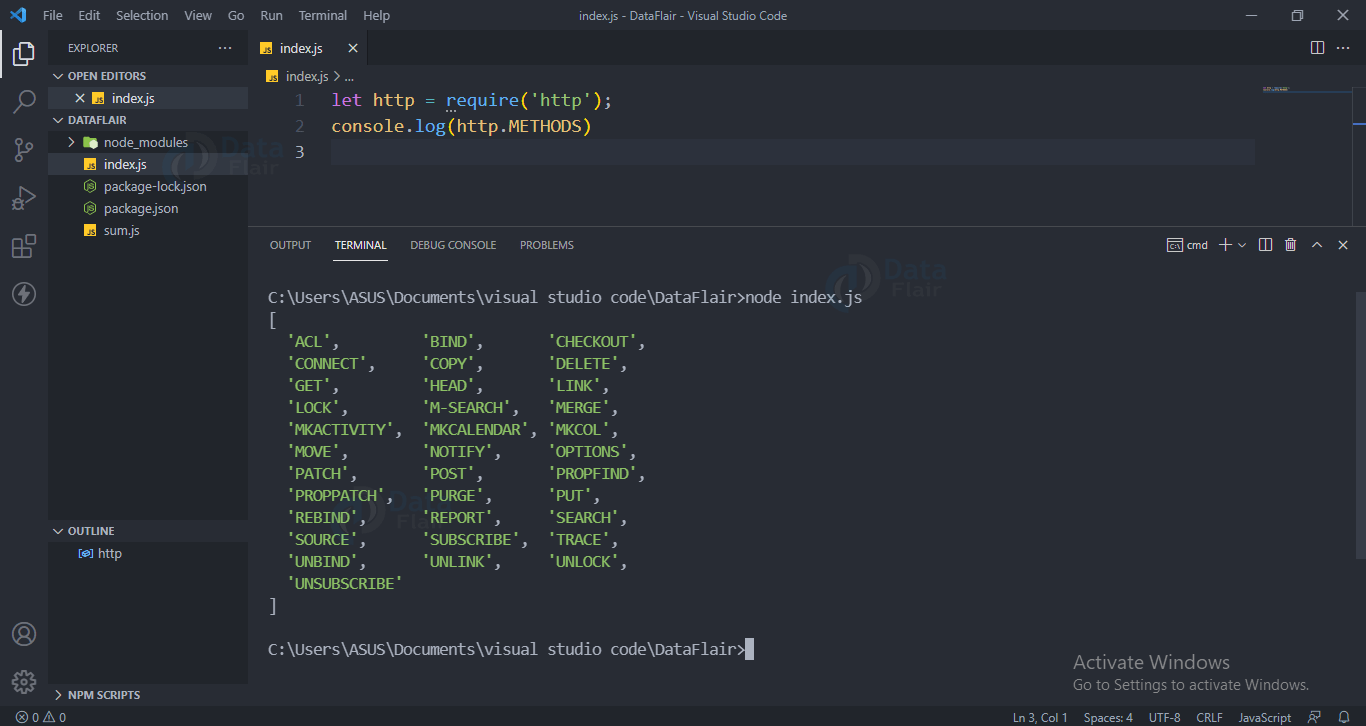Open the Run and Debug view
Screen dimensions: 1366x726
click(24, 197)
